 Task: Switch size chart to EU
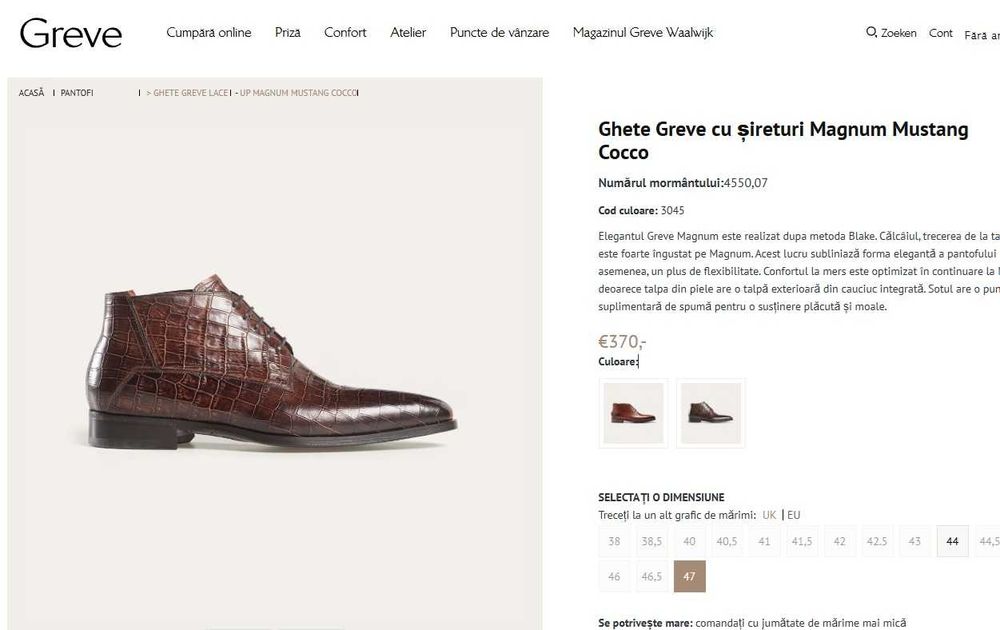[x=794, y=516]
